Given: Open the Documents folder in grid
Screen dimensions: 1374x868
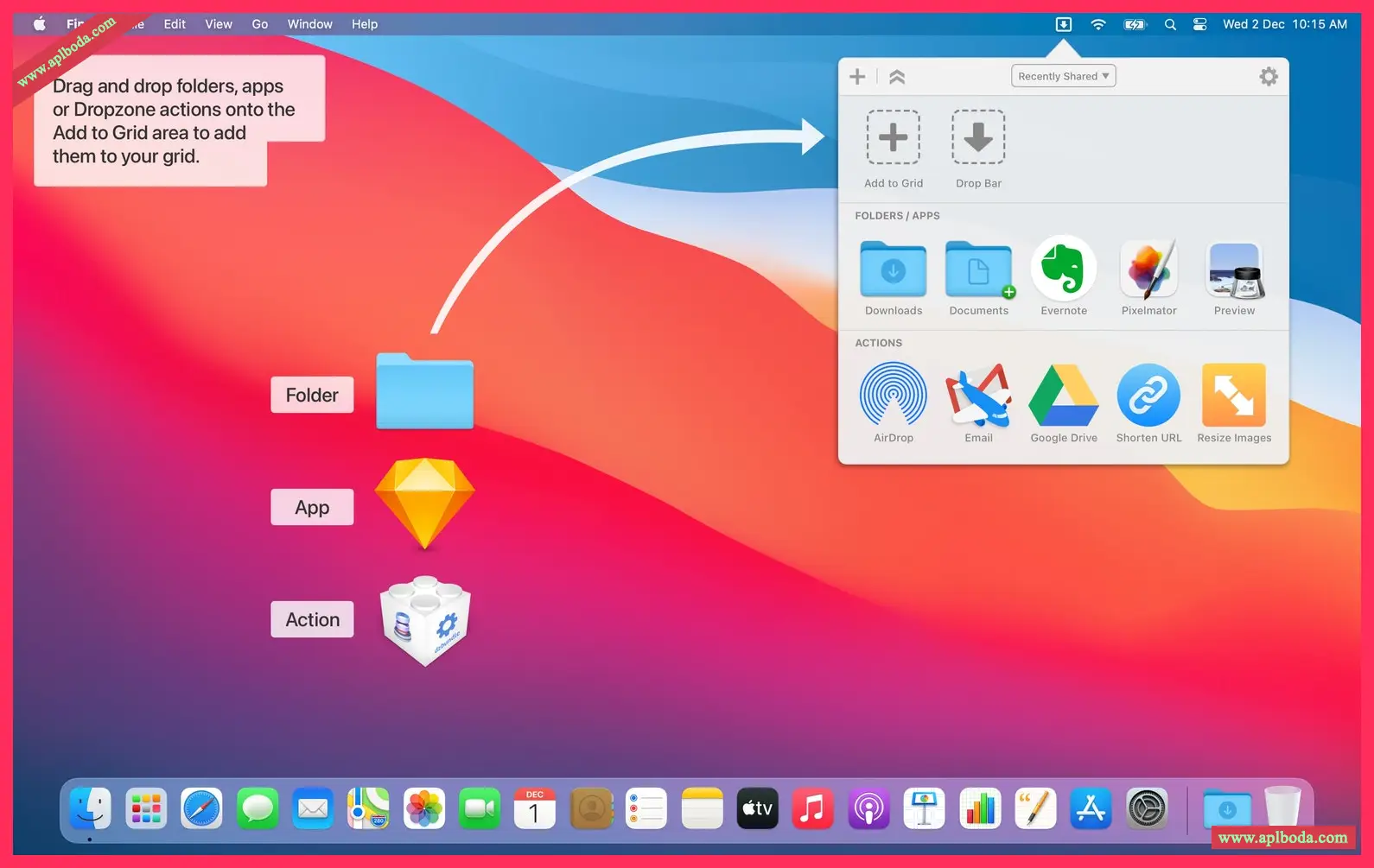Looking at the screenshot, I should 978,269.
